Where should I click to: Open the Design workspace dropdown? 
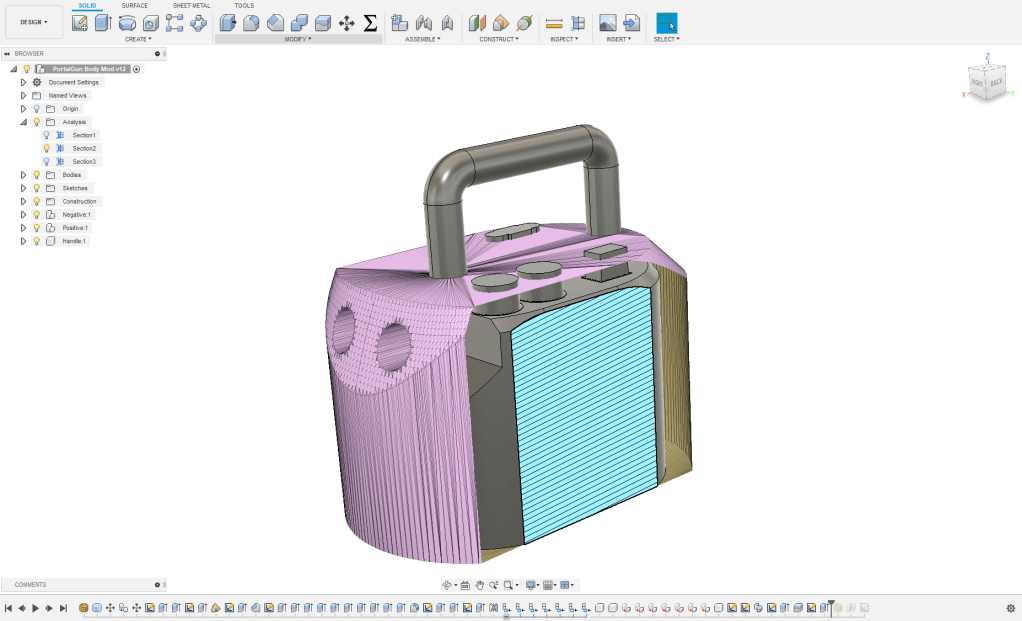33,22
